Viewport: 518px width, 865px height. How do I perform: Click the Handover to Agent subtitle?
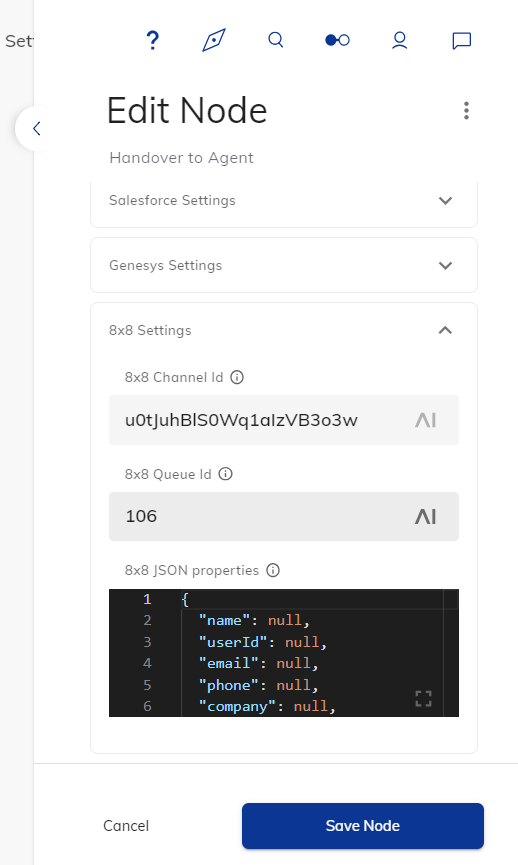pyautogui.click(x=181, y=158)
